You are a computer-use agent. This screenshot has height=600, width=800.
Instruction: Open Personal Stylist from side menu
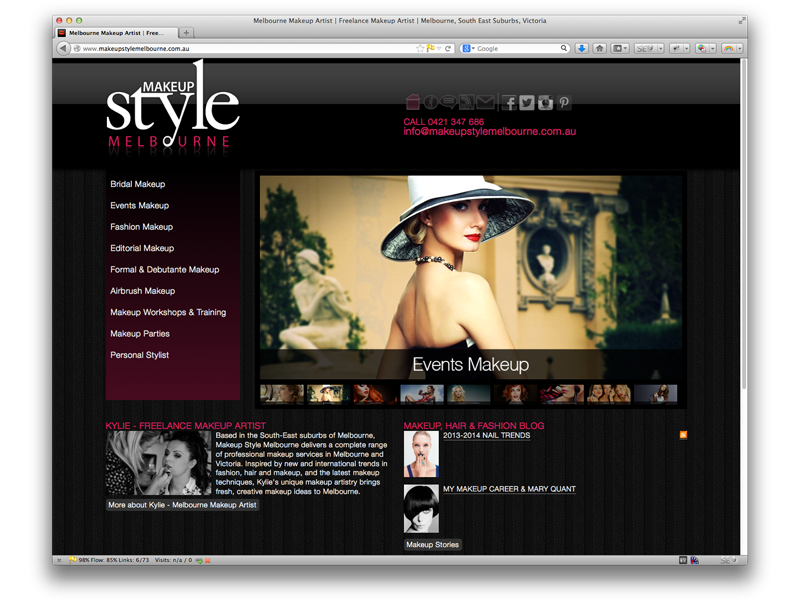(x=139, y=355)
